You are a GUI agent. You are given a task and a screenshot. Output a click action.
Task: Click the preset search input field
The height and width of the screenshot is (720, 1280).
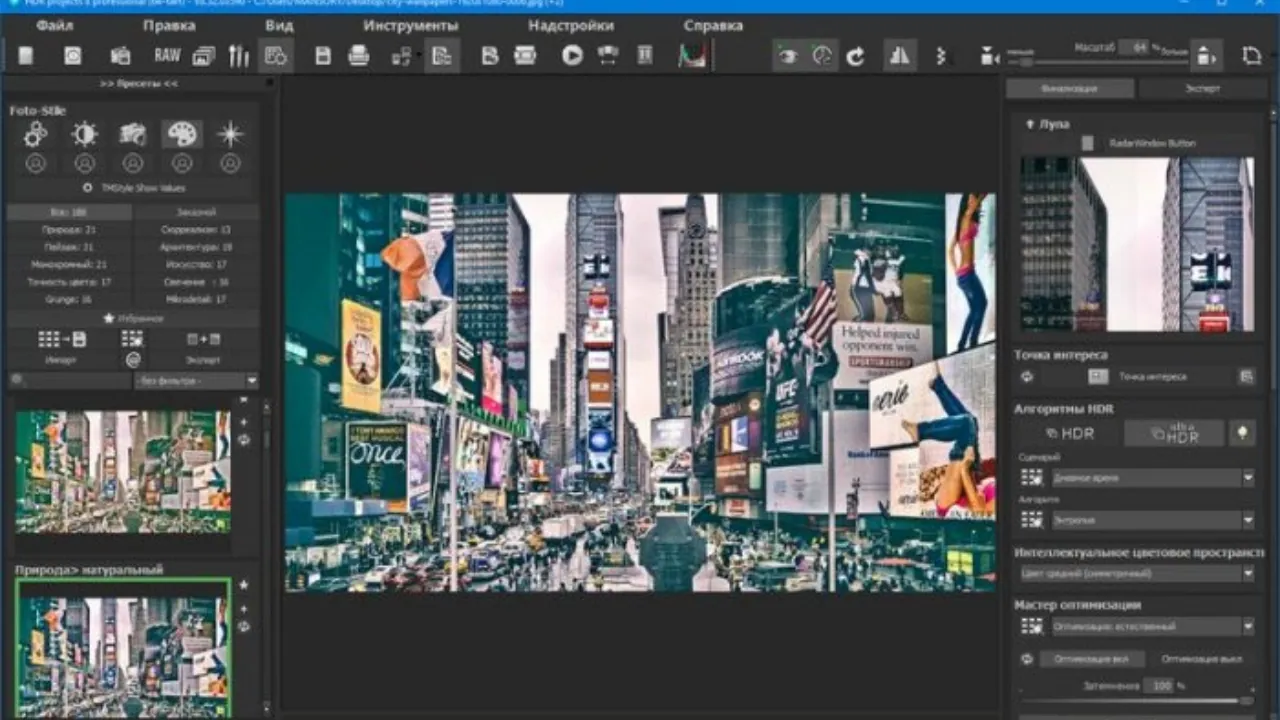coord(70,381)
